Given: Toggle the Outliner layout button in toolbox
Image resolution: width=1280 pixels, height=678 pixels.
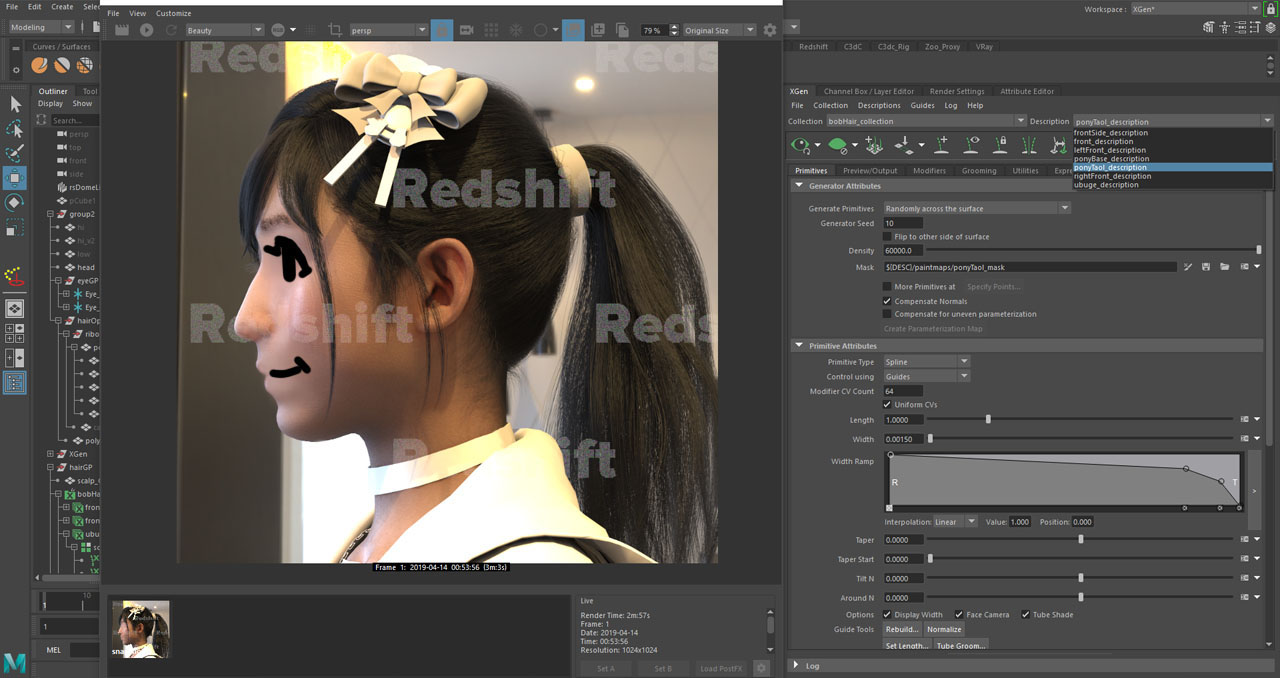Looking at the screenshot, I should pos(15,382).
